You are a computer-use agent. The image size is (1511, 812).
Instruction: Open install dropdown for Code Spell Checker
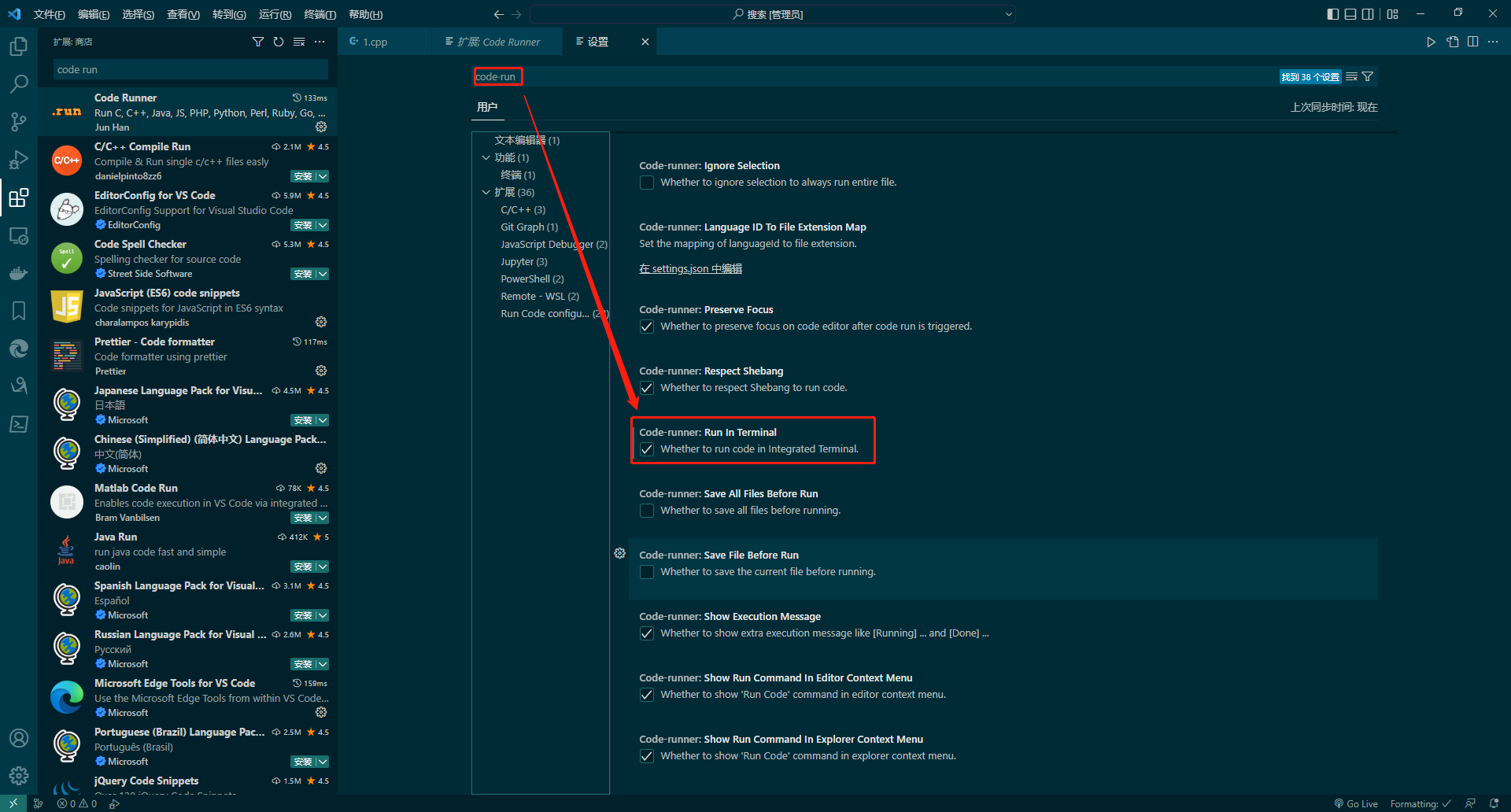point(323,274)
